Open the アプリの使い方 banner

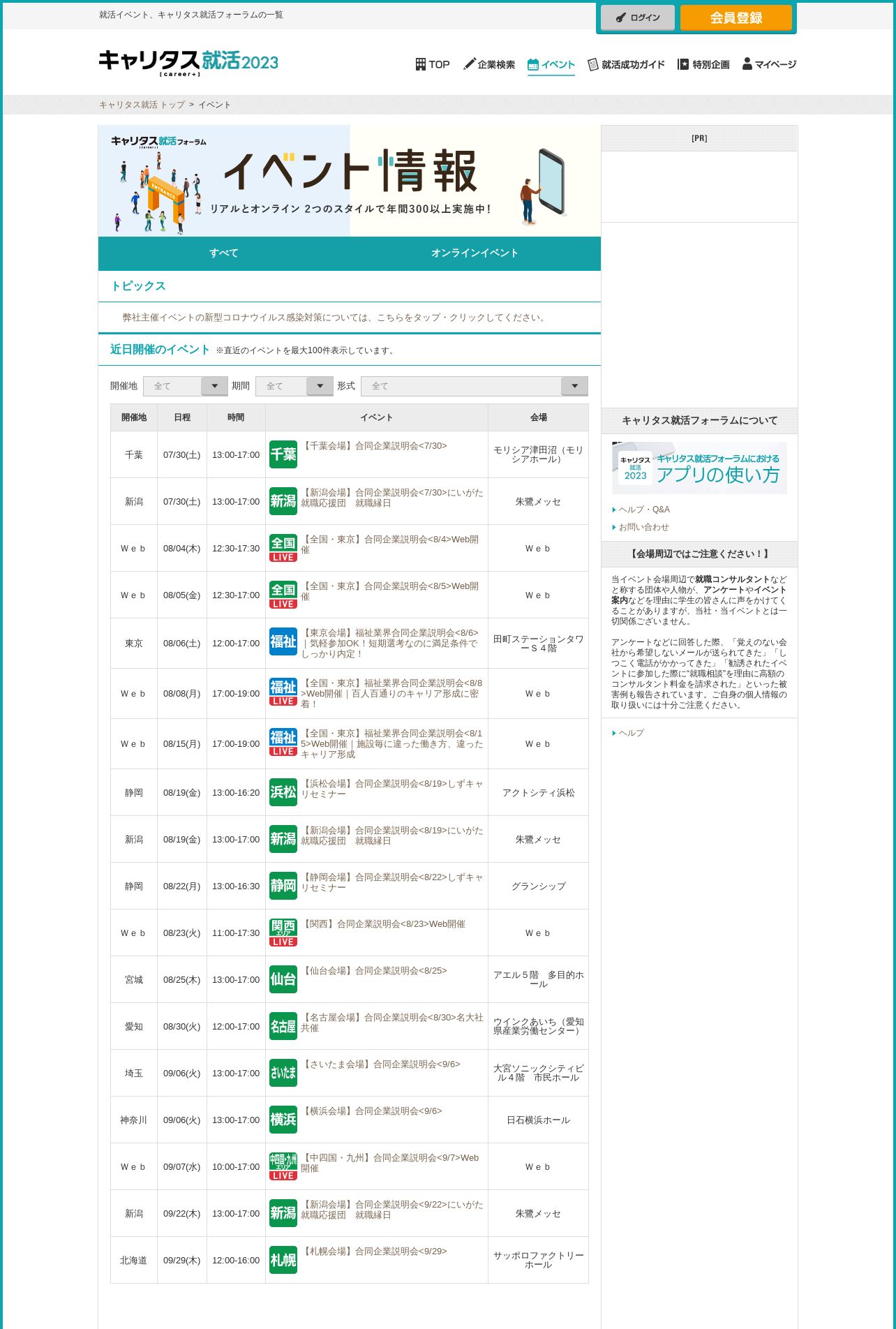click(699, 468)
